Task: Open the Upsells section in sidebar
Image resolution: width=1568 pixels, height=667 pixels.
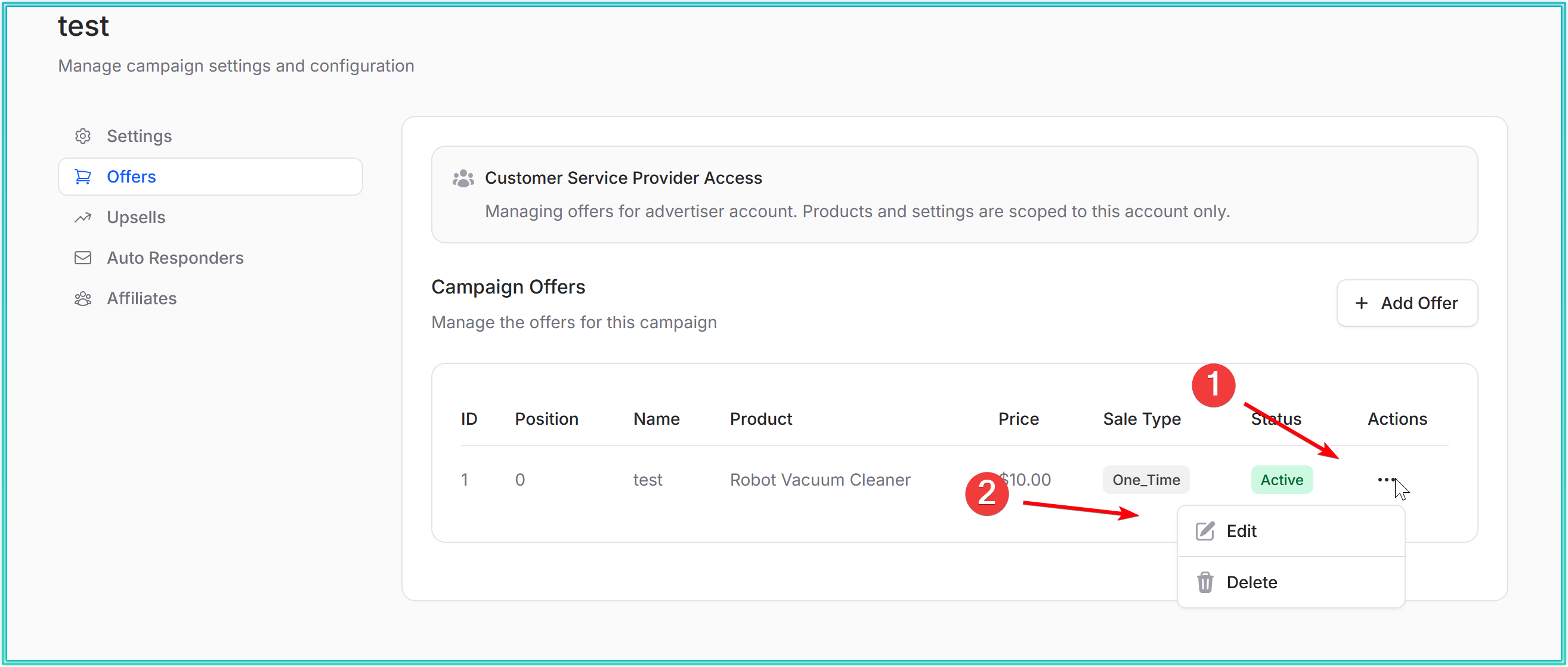Action: [136, 217]
